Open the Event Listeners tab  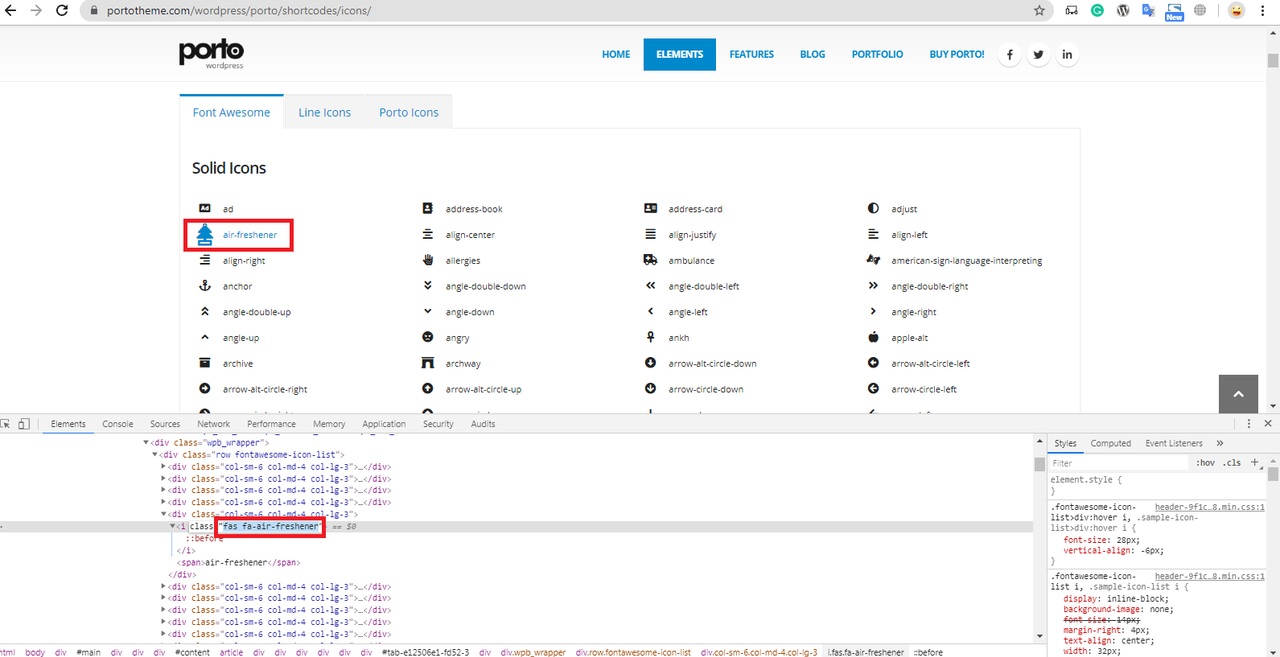click(1174, 443)
